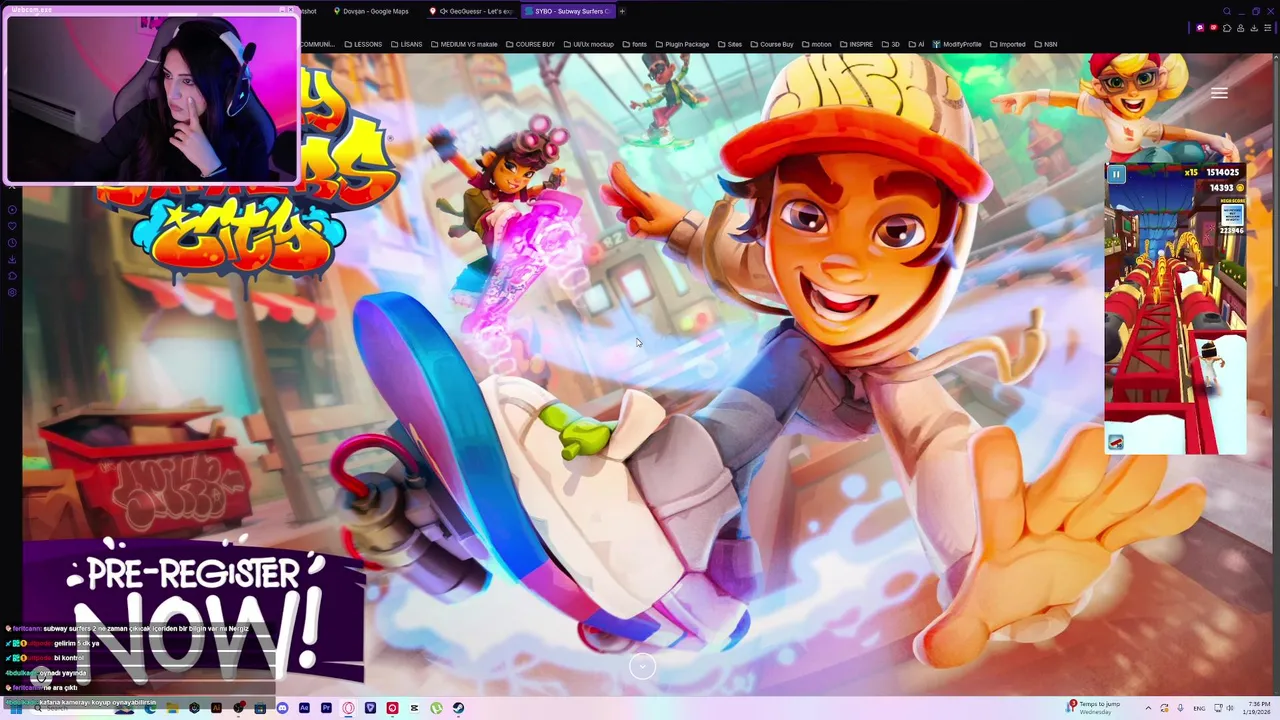Click the red circular taskbar app icon
The width and height of the screenshot is (1280, 720).
[x=392, y=708]
